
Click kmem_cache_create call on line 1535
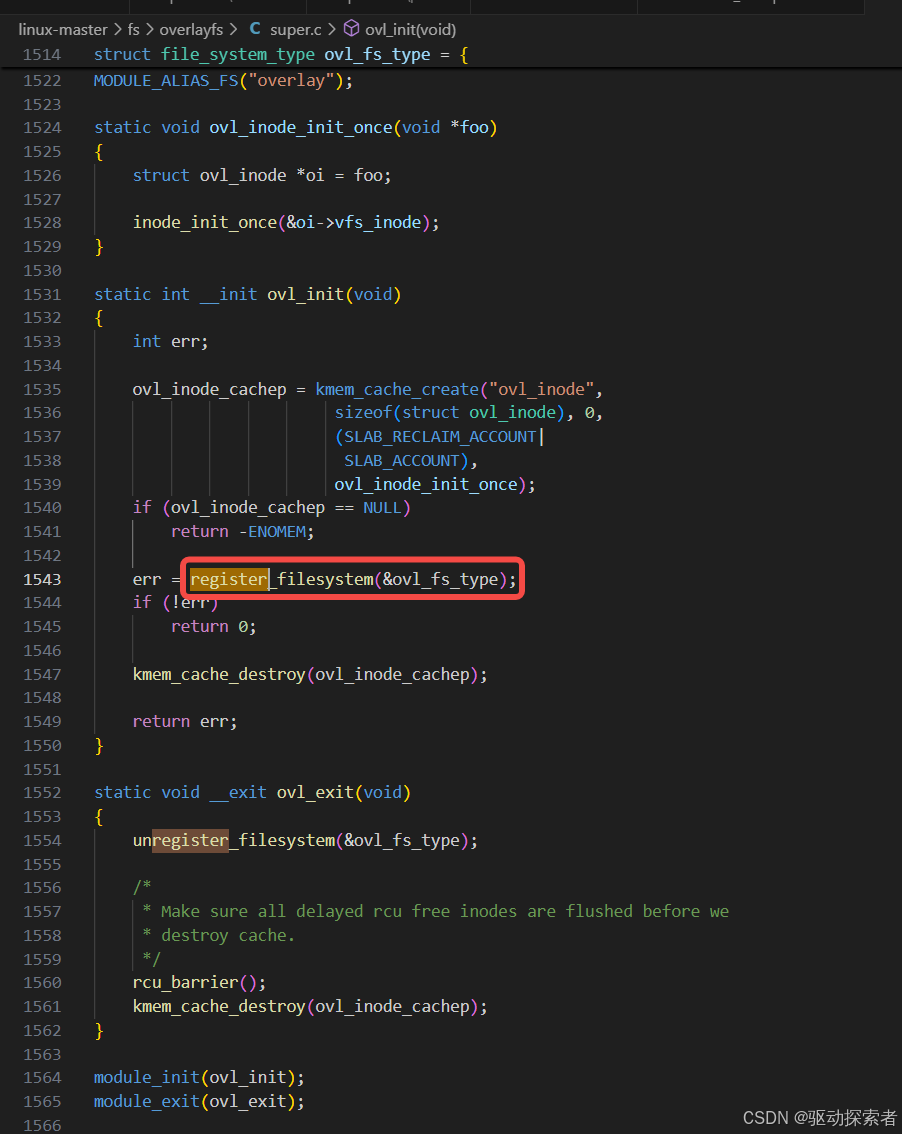(397, 389)
